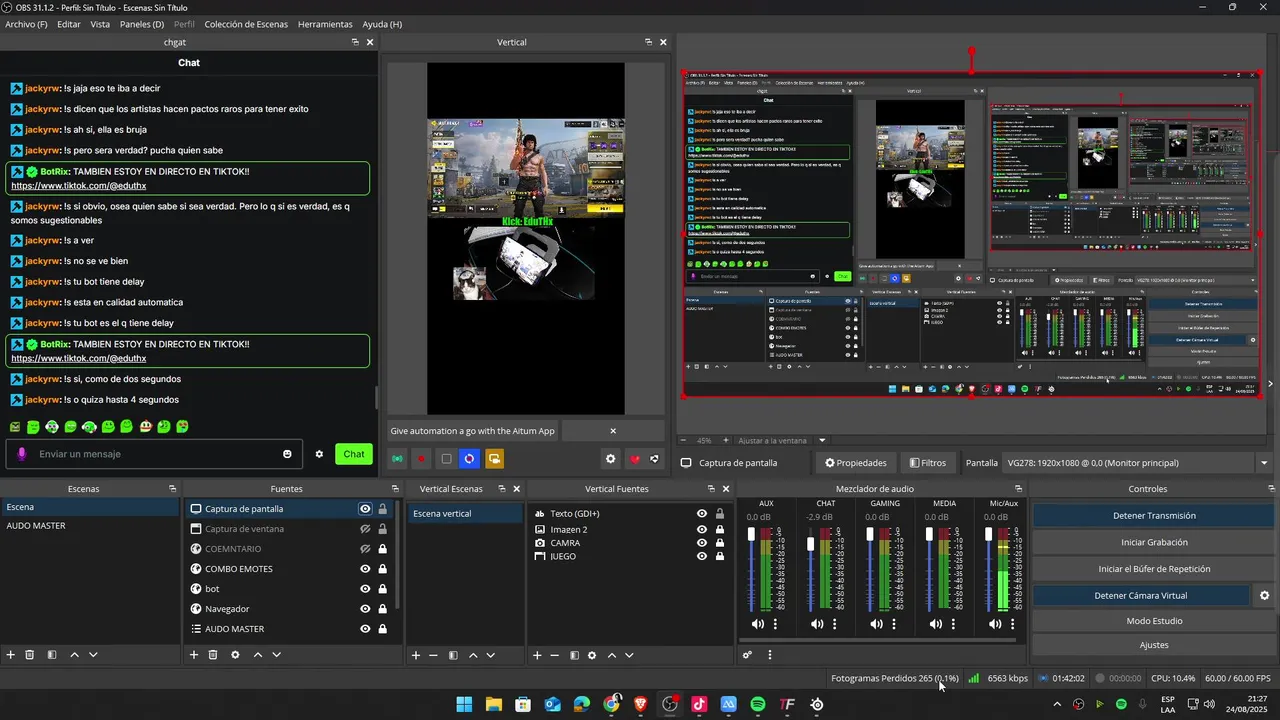Delete selected scene with Escenas trash icon
The image size is (1280, 720).
(30, 655)
